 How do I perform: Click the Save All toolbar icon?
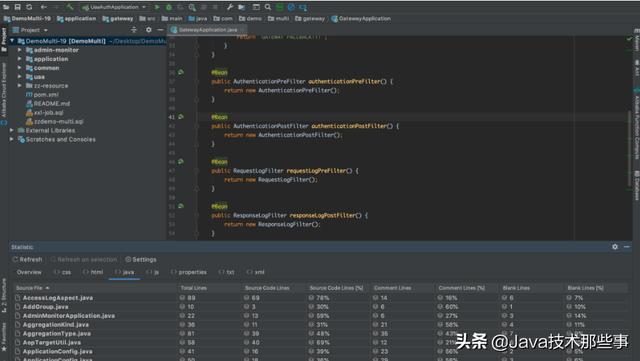tap(18, 7)
